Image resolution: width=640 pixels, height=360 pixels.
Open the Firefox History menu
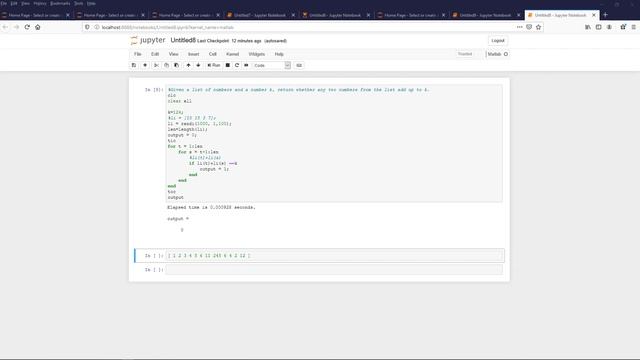[40, 3]
